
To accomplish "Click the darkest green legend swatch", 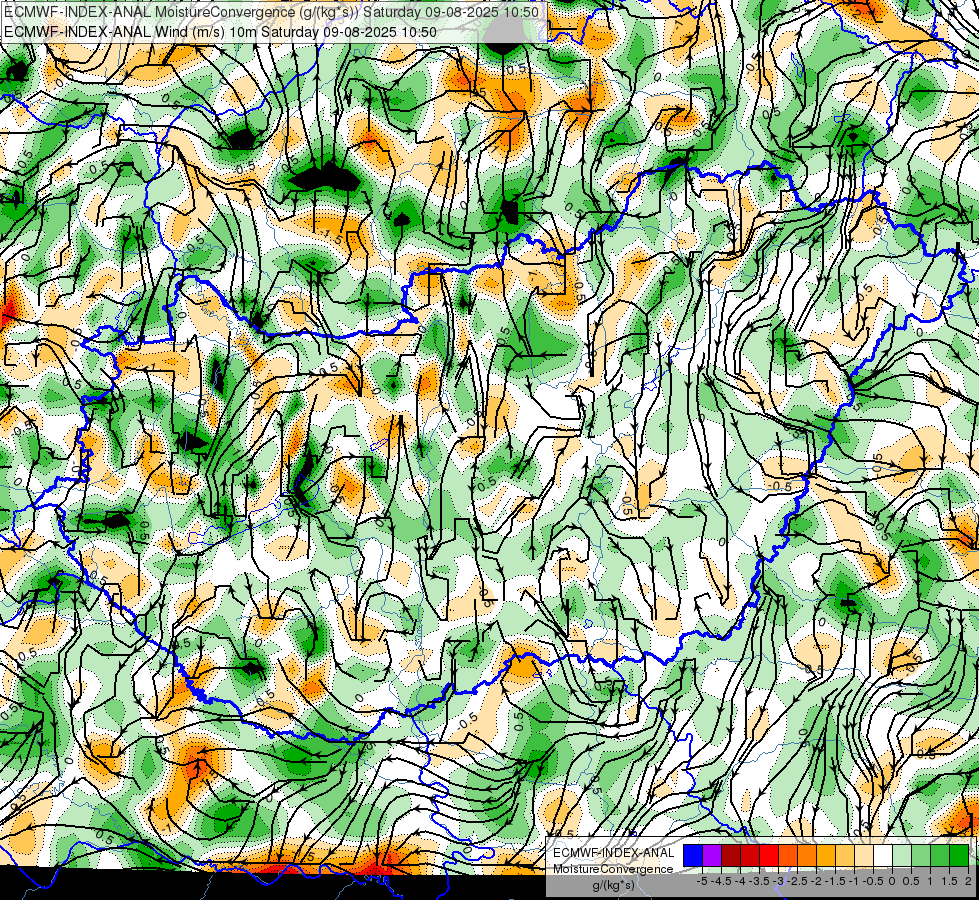I will (x=959, y=855).
